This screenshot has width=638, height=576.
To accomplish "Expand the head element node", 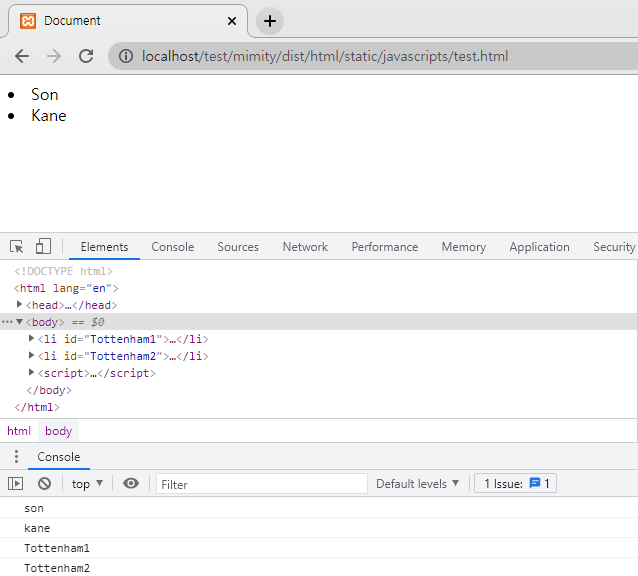I will click(x=19, y=304).
